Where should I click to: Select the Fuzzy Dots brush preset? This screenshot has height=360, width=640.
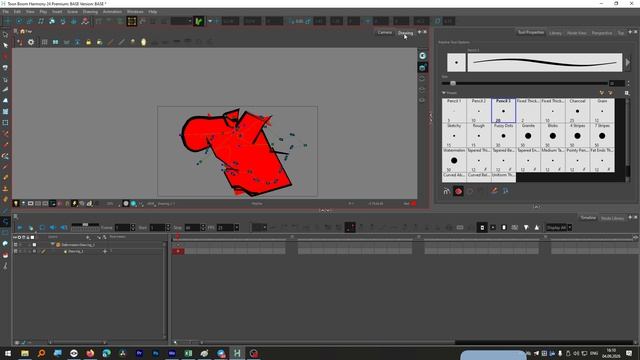pyautogui.click(x=503, y=135)
